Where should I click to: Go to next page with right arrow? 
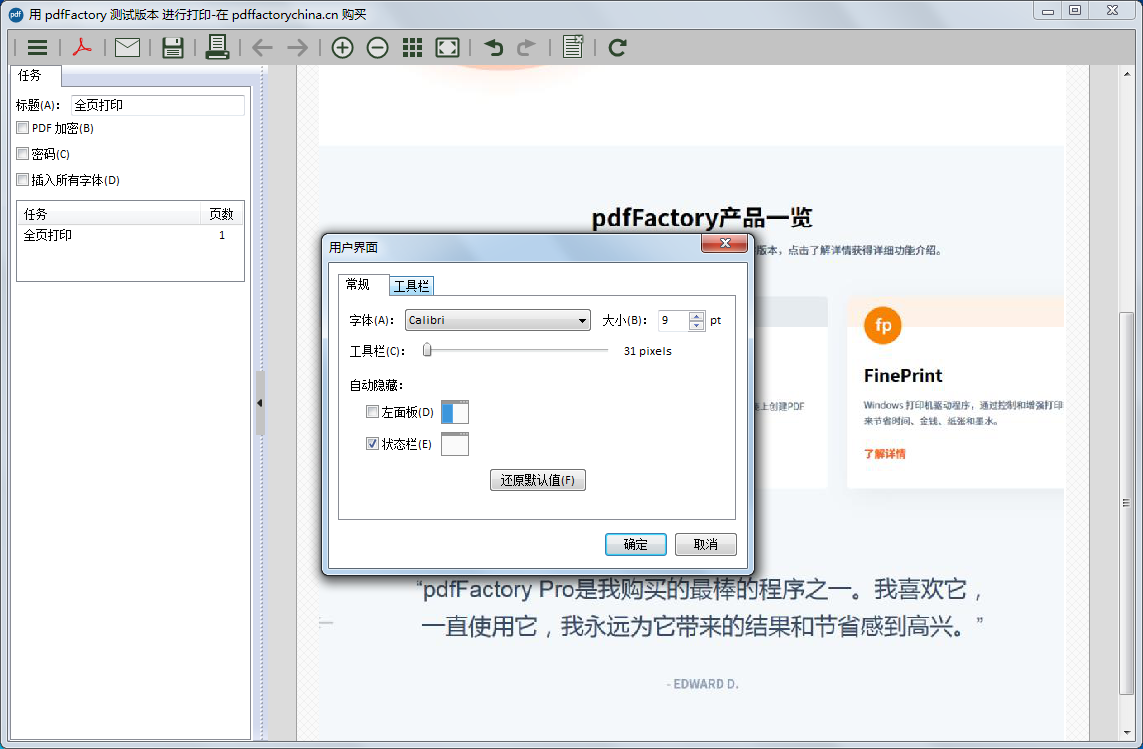pos(297,48)
